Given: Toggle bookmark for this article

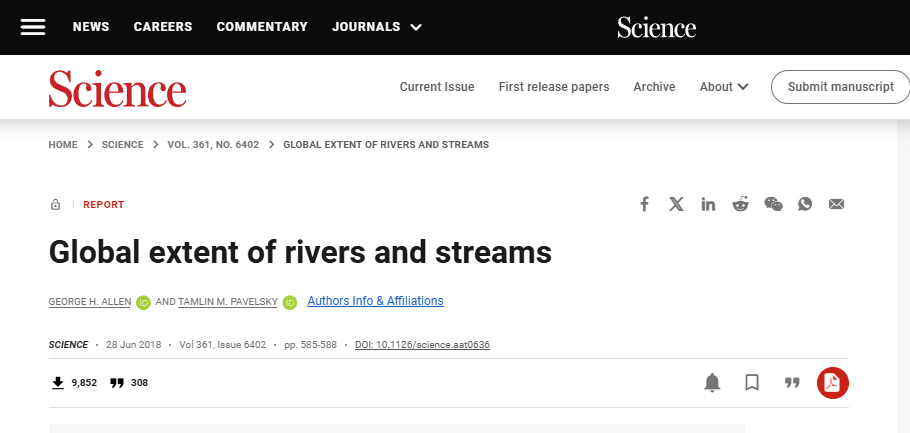Looking at the screenshot, I should click(x=752, y=382).
